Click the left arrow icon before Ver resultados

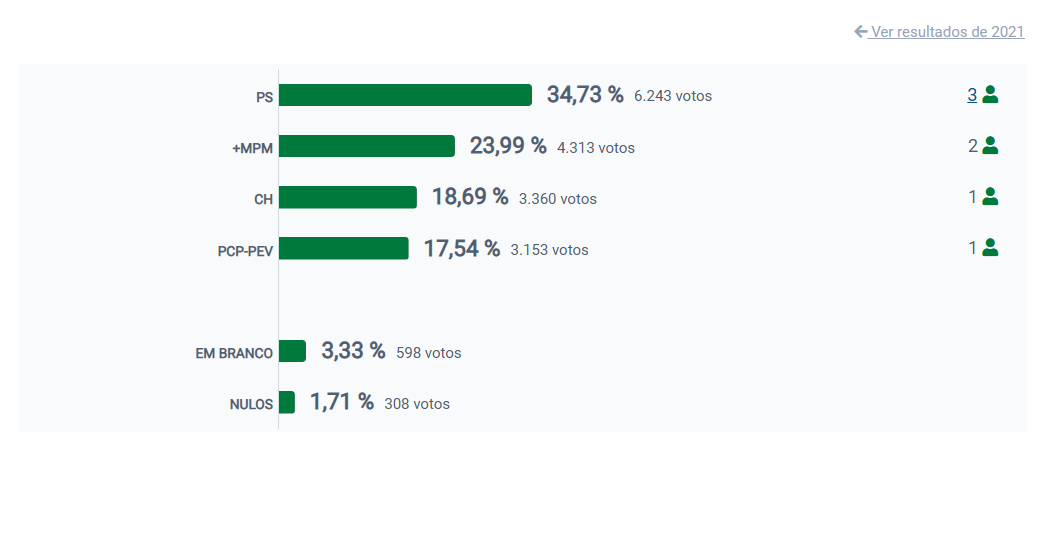coord(860,32)
